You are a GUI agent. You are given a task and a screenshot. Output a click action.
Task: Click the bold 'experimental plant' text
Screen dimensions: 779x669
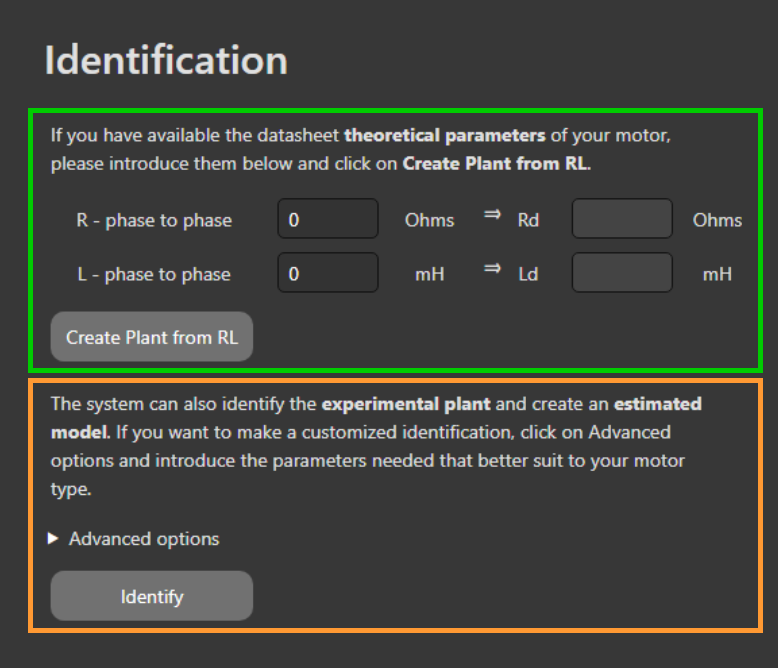point(406,405)
